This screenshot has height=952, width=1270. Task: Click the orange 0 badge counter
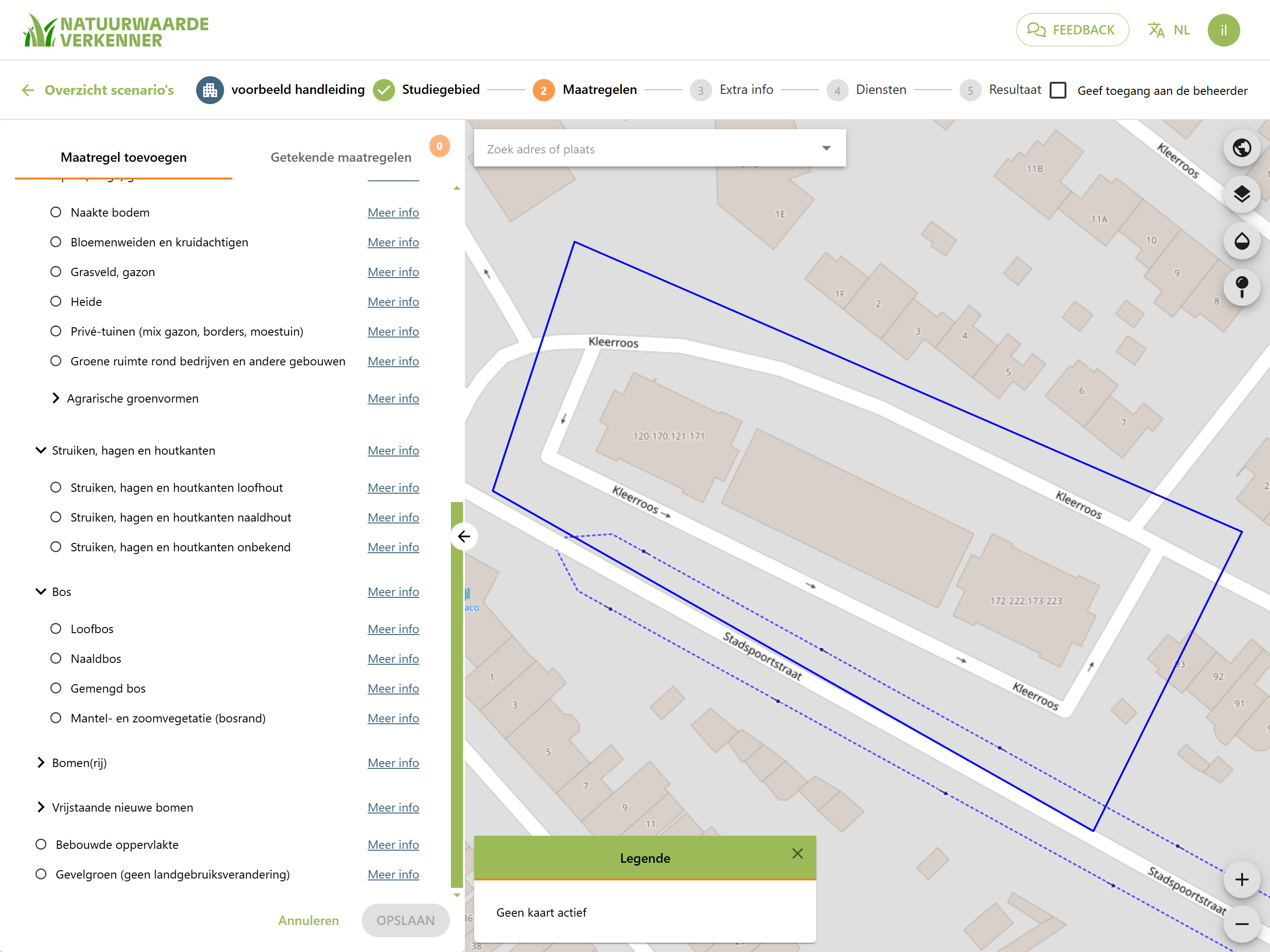pos(439,146)
